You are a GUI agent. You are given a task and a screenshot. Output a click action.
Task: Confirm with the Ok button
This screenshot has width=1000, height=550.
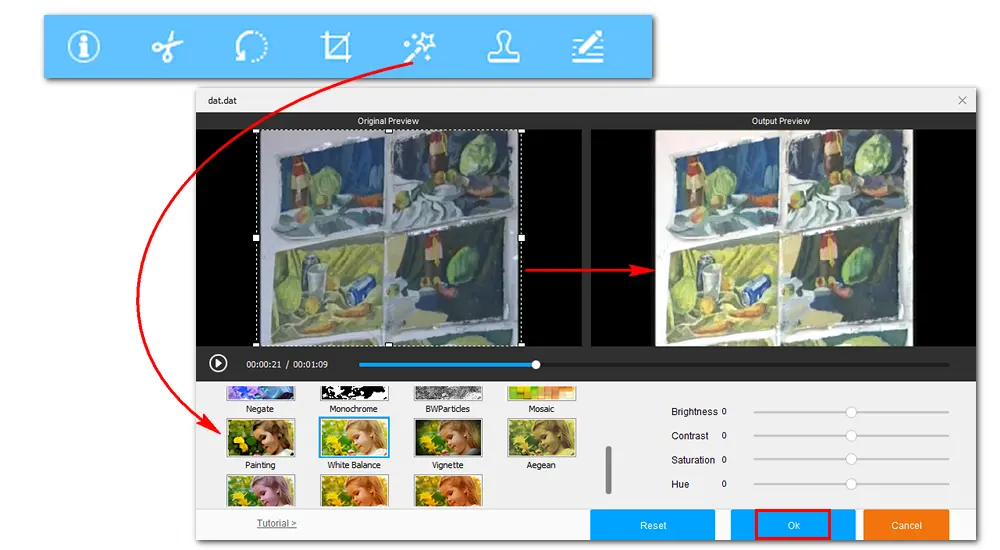click(x=793, y=525)
